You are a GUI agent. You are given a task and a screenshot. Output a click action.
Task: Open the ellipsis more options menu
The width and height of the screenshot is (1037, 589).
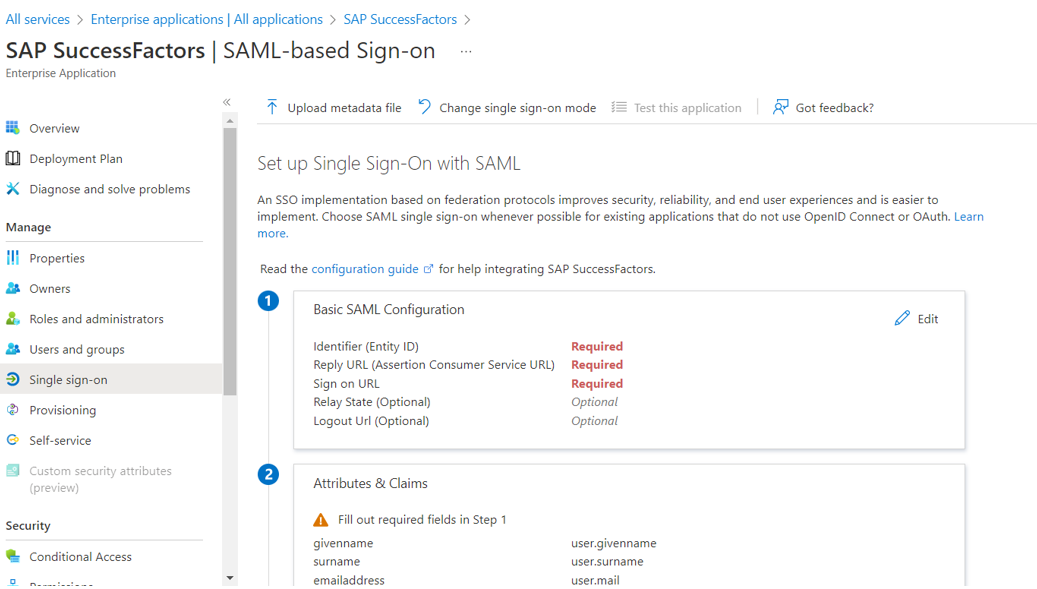[466, 52]
